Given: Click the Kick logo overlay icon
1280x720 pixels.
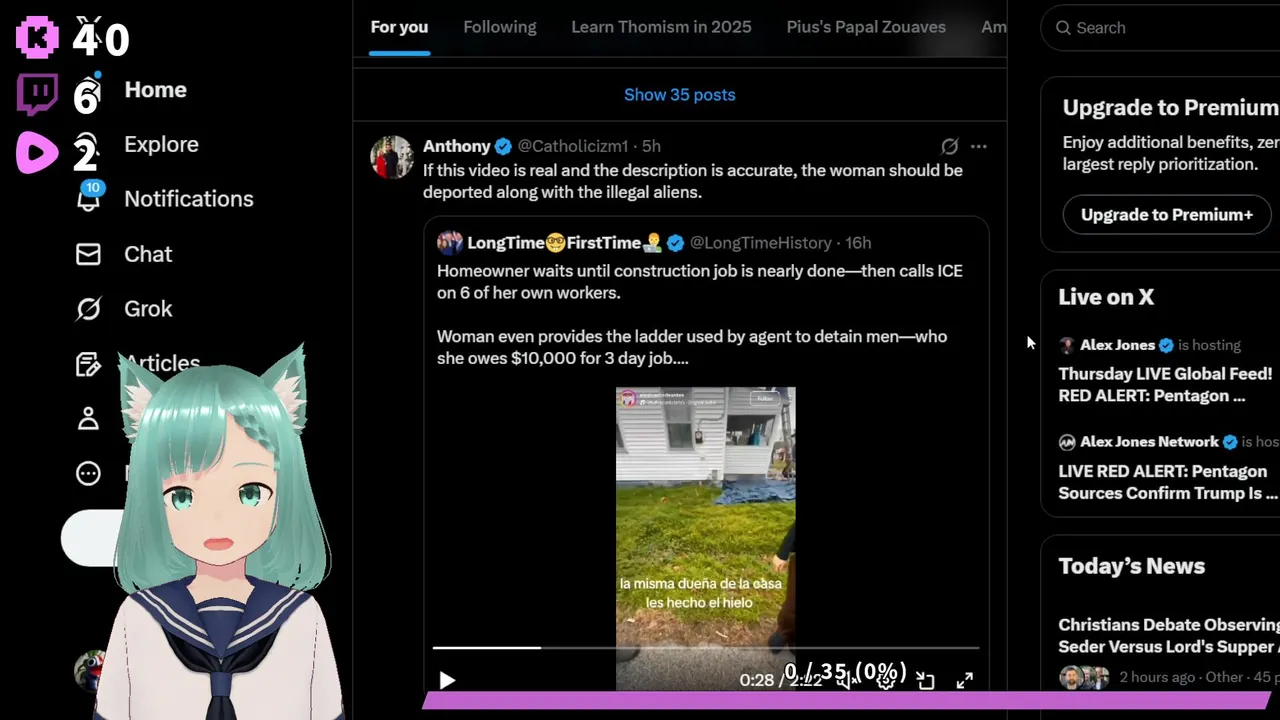Looking at the screenshot, I should [x=37, y=37].
